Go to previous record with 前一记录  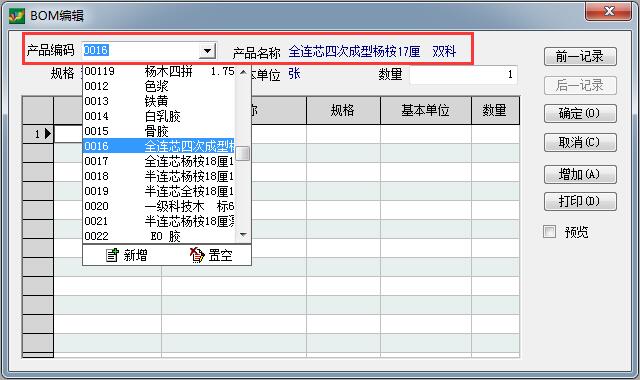[x=580, y=56]
